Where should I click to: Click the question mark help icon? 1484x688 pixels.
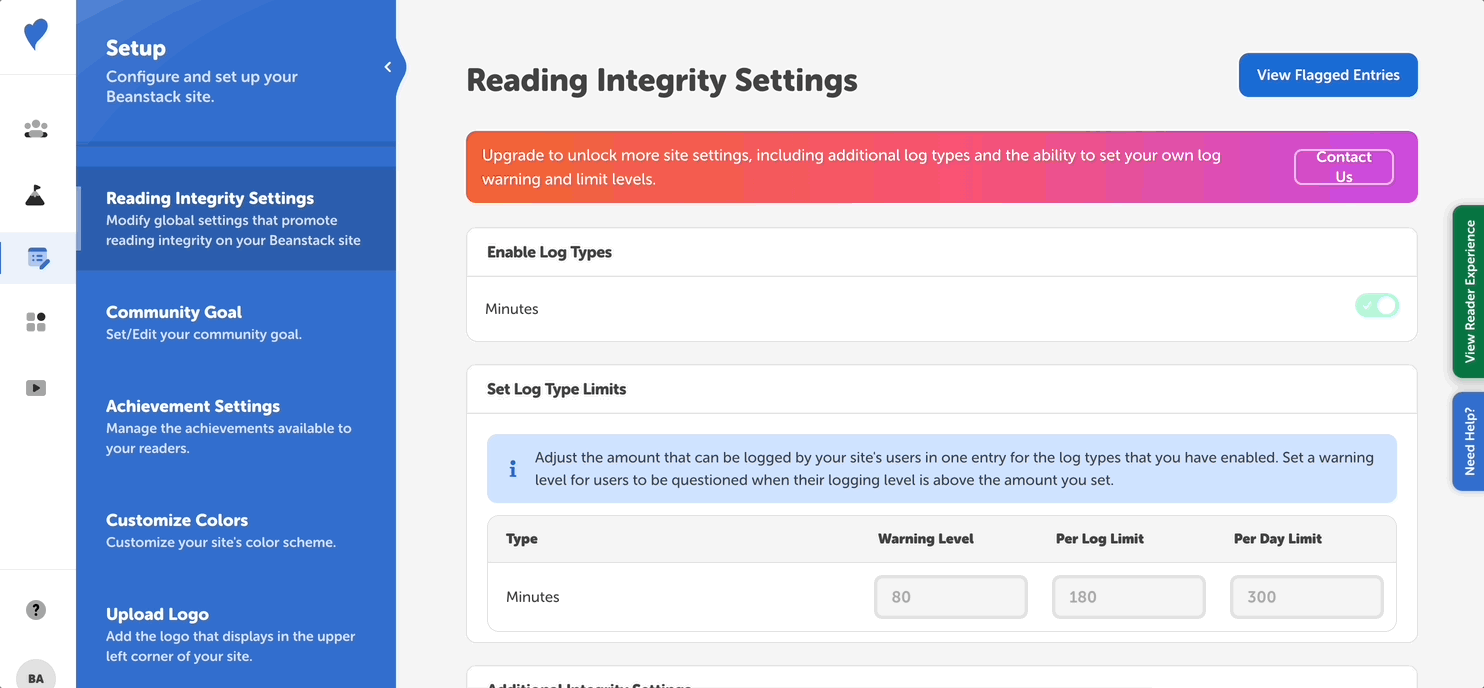(36, 610)
